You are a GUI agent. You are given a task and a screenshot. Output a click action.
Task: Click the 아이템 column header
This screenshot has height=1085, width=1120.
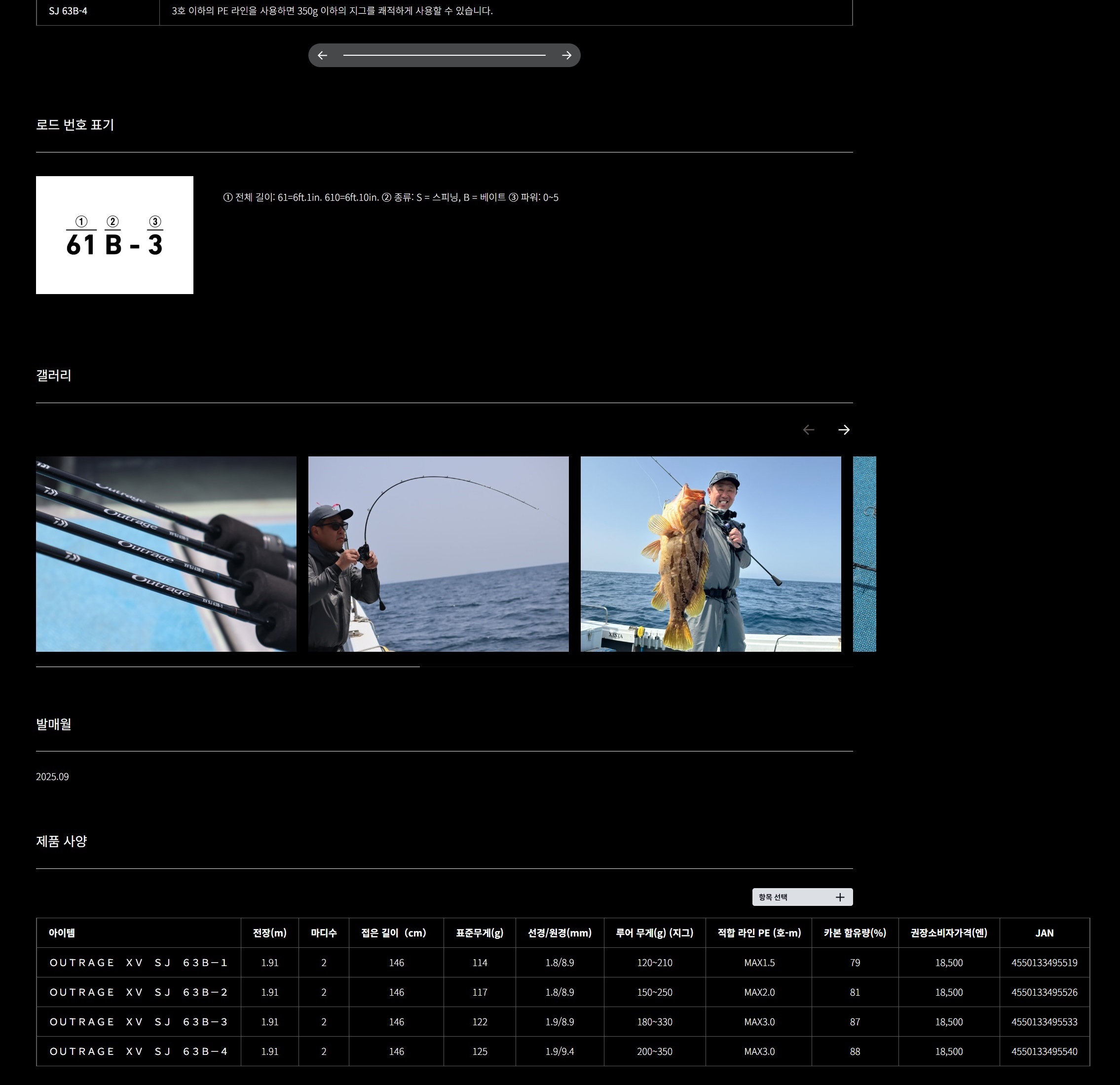62,933
